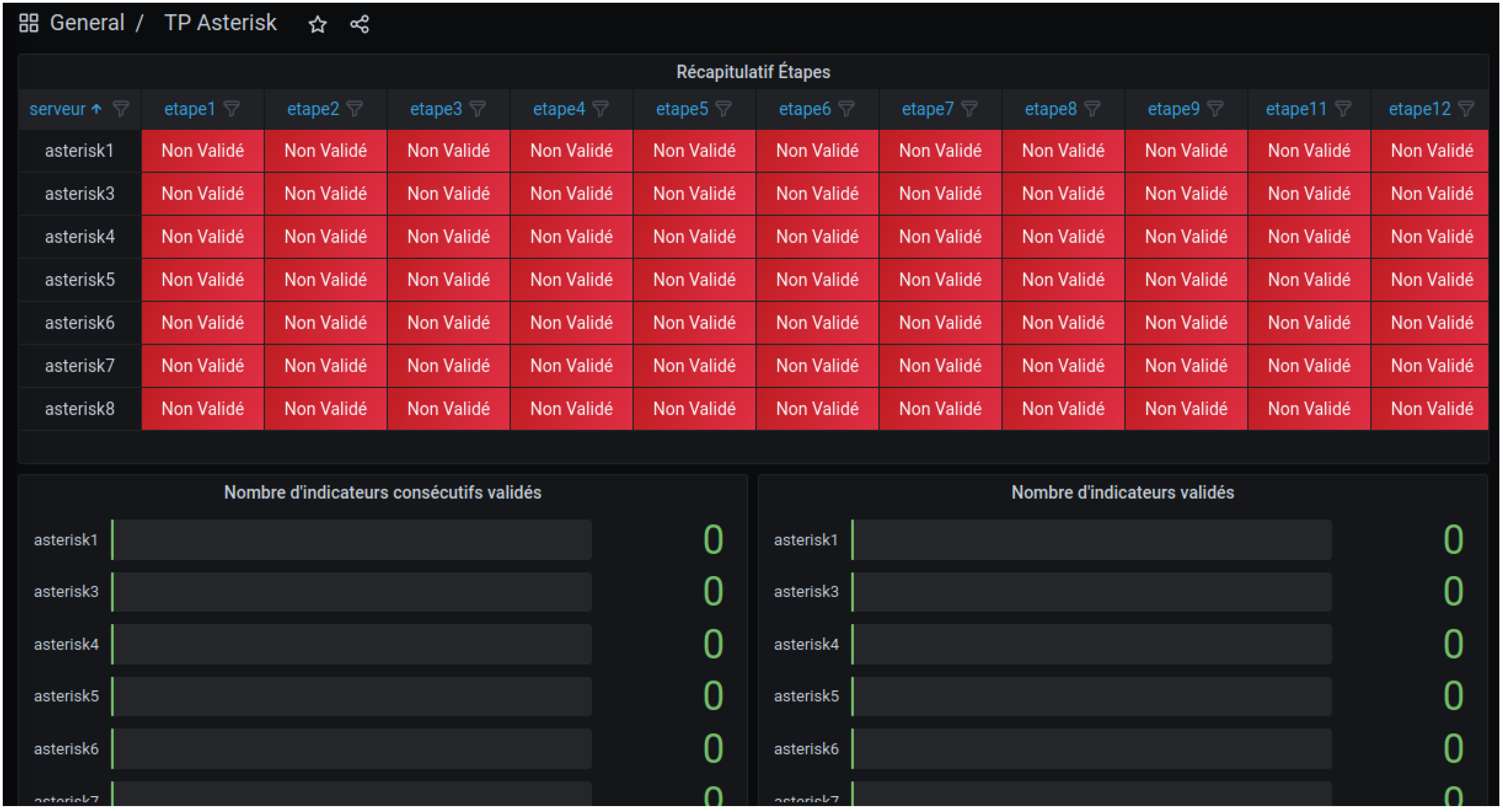The image size is (1503, 812).
Task: Click asterisk1 bar in consécutifs validés gauge
Action: (x=351, y=540)
